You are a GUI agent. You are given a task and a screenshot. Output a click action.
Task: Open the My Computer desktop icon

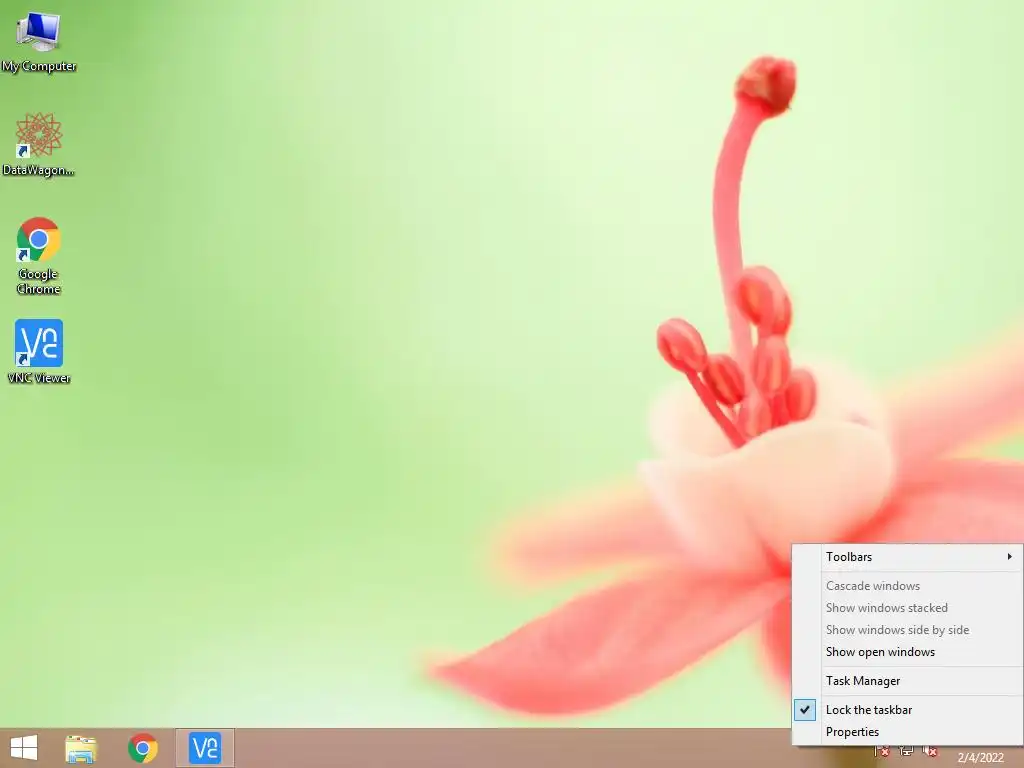(39, 40)
